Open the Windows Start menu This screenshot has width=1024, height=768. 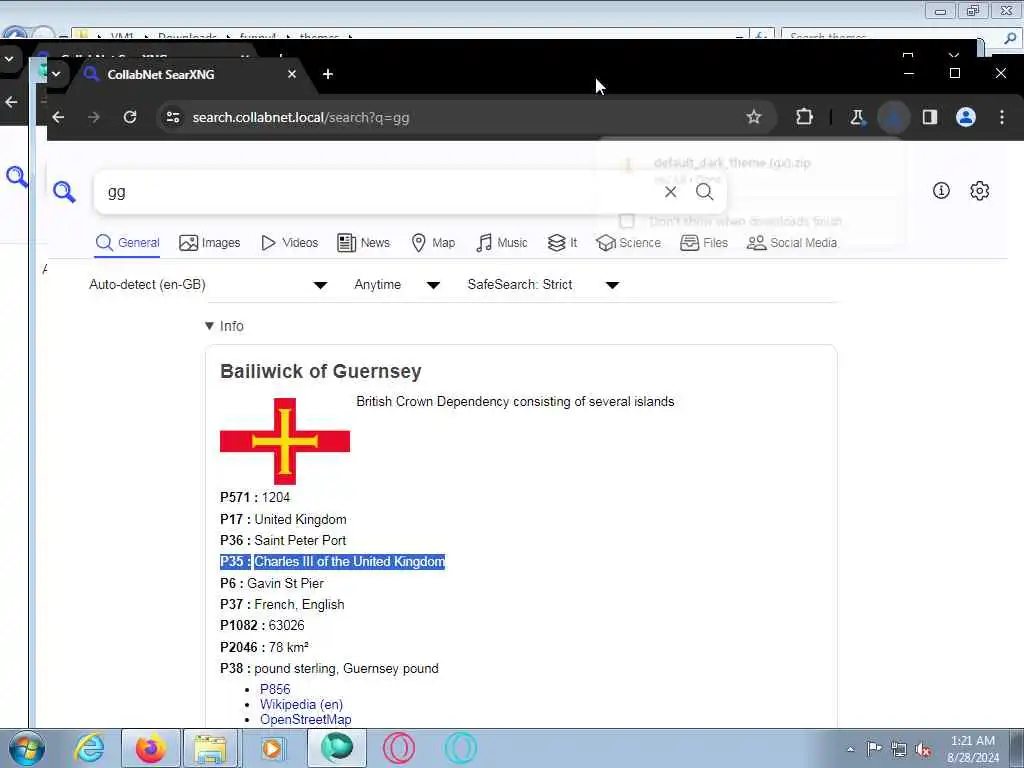coord(27,748)
